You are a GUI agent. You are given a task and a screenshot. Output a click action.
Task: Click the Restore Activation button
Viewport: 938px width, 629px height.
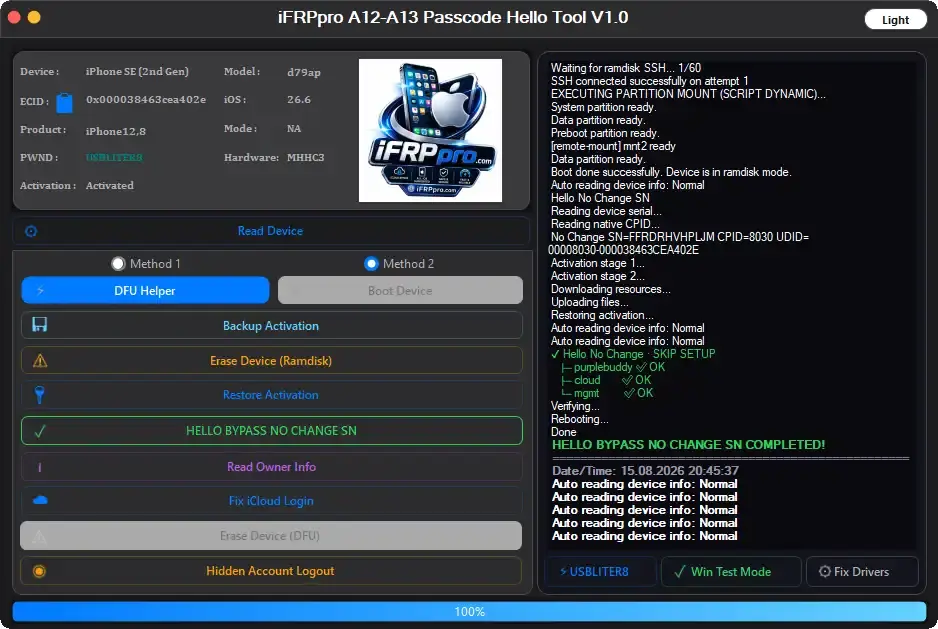(x=271, y=395)
